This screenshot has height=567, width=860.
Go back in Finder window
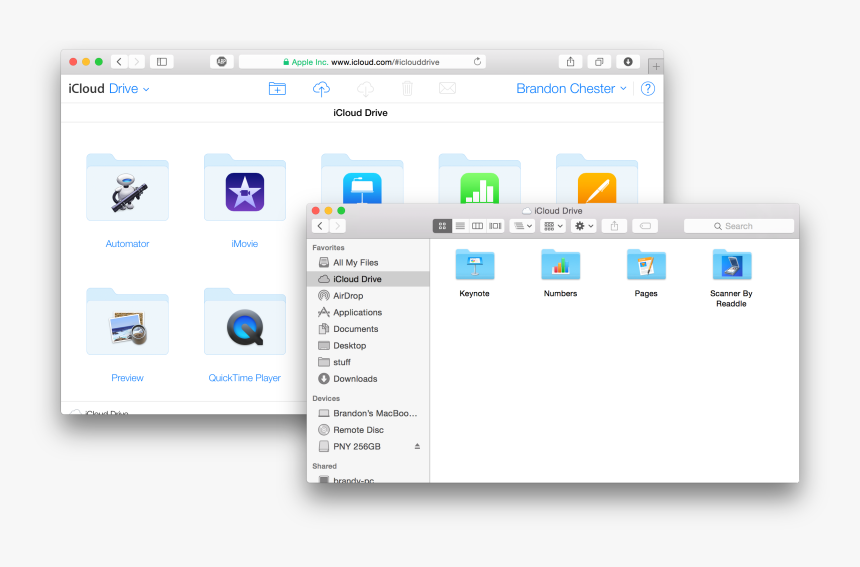coord(320,226)
